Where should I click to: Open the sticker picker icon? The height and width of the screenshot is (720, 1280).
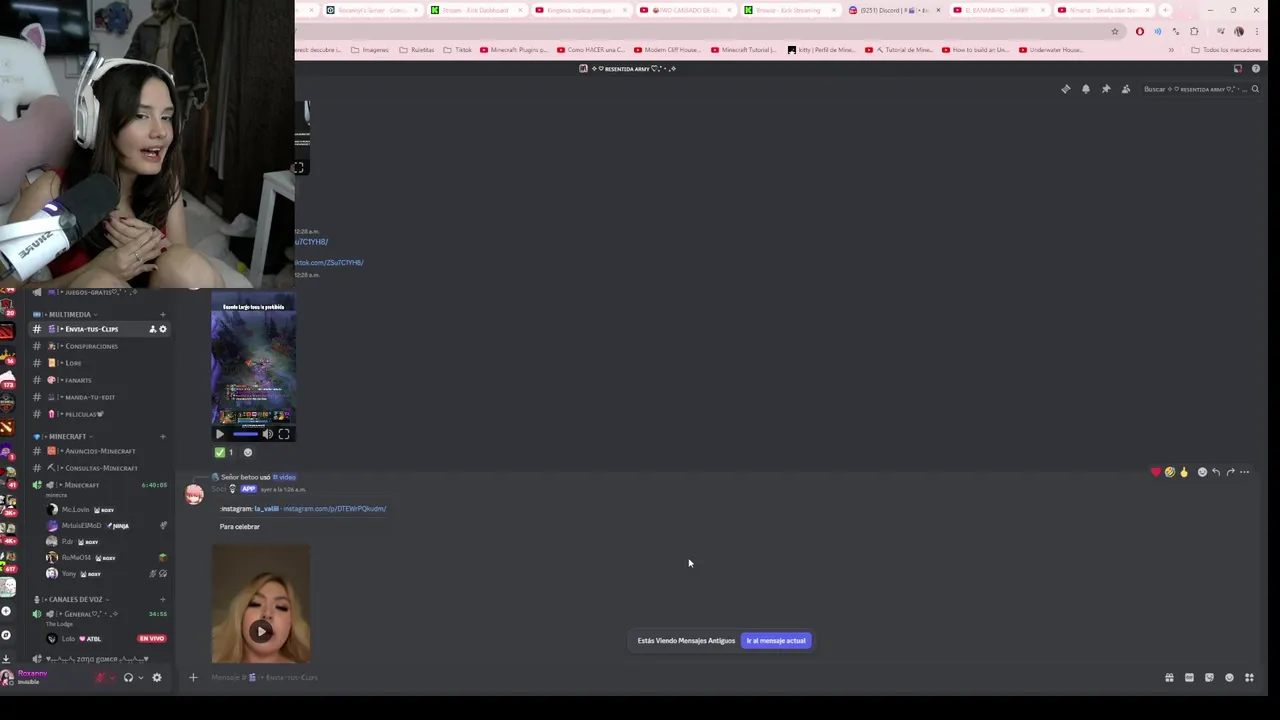tap(1209, 678)
